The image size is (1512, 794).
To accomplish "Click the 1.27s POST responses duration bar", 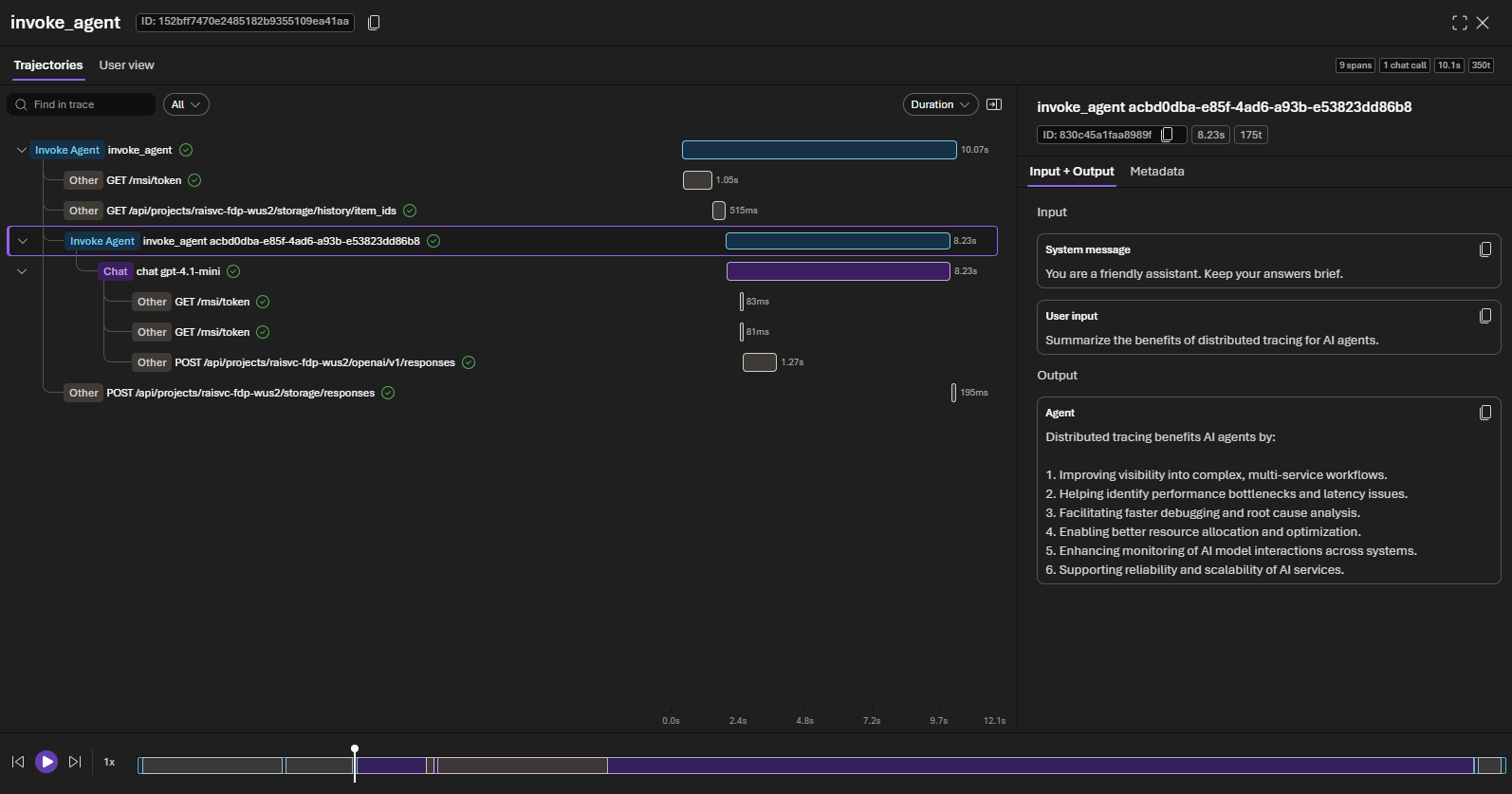I will (x=760, y=362).
